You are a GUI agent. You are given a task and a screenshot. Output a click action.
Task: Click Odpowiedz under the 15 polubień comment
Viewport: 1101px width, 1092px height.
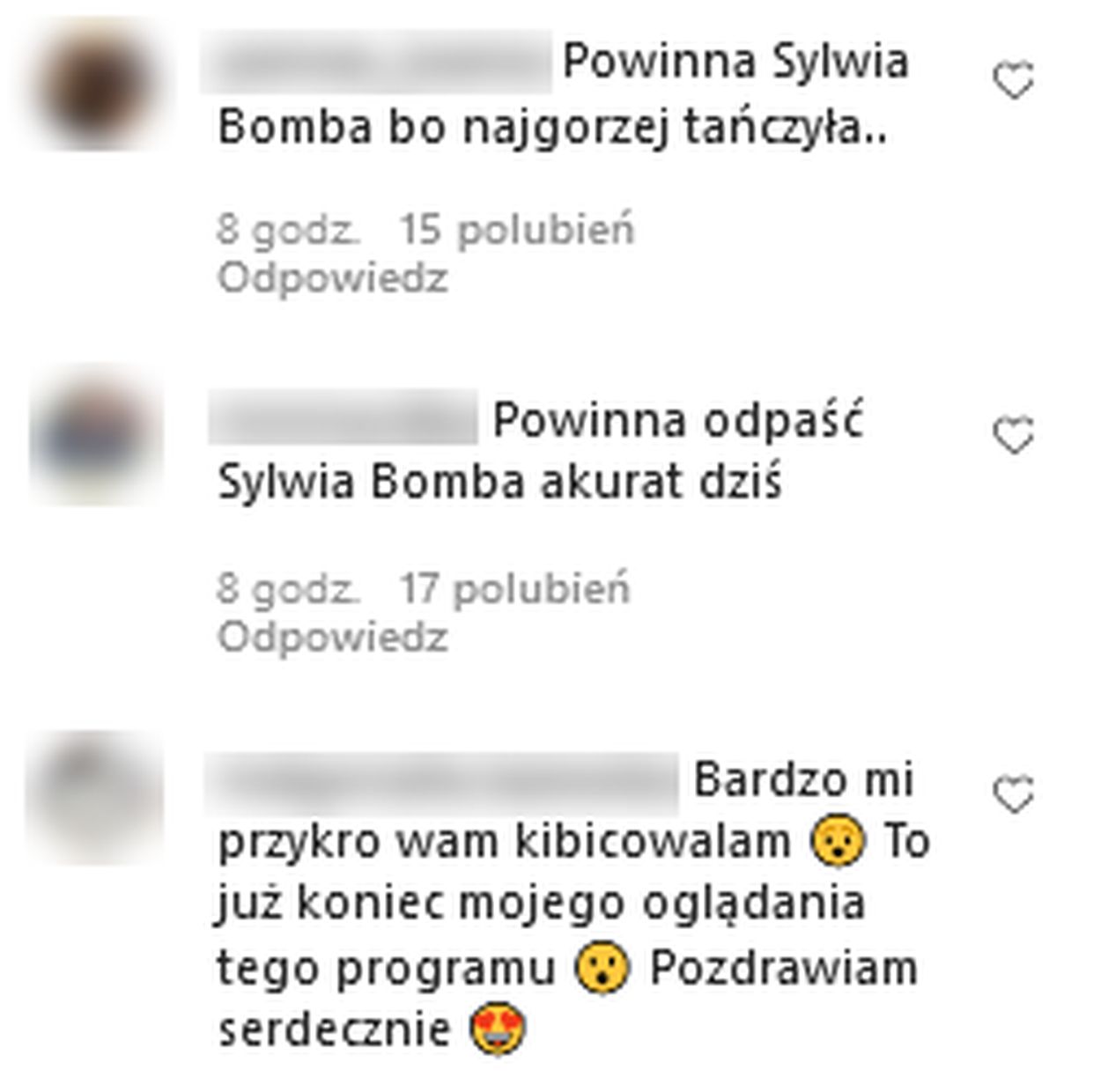[332, 278]
